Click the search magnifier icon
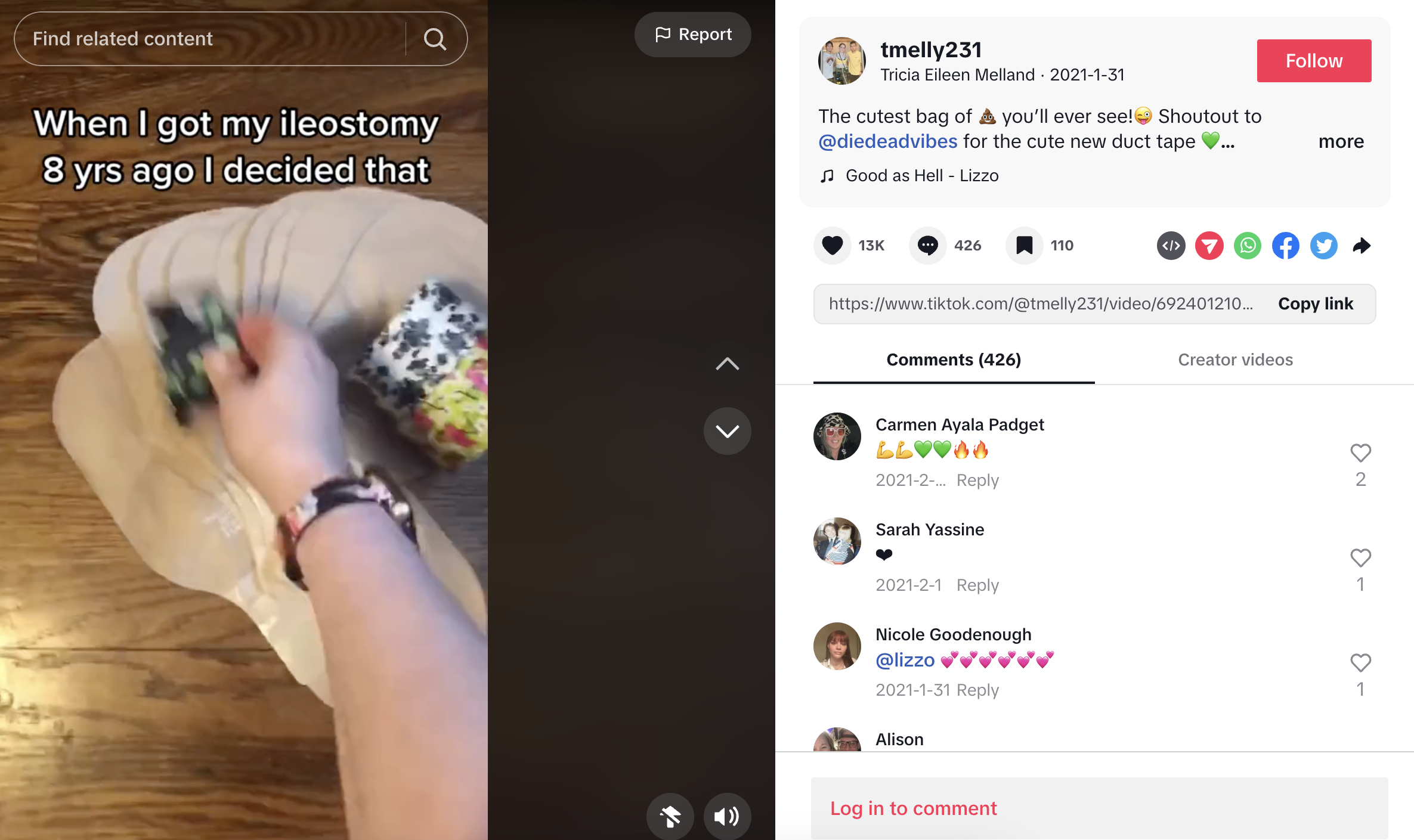 [435, 39]
